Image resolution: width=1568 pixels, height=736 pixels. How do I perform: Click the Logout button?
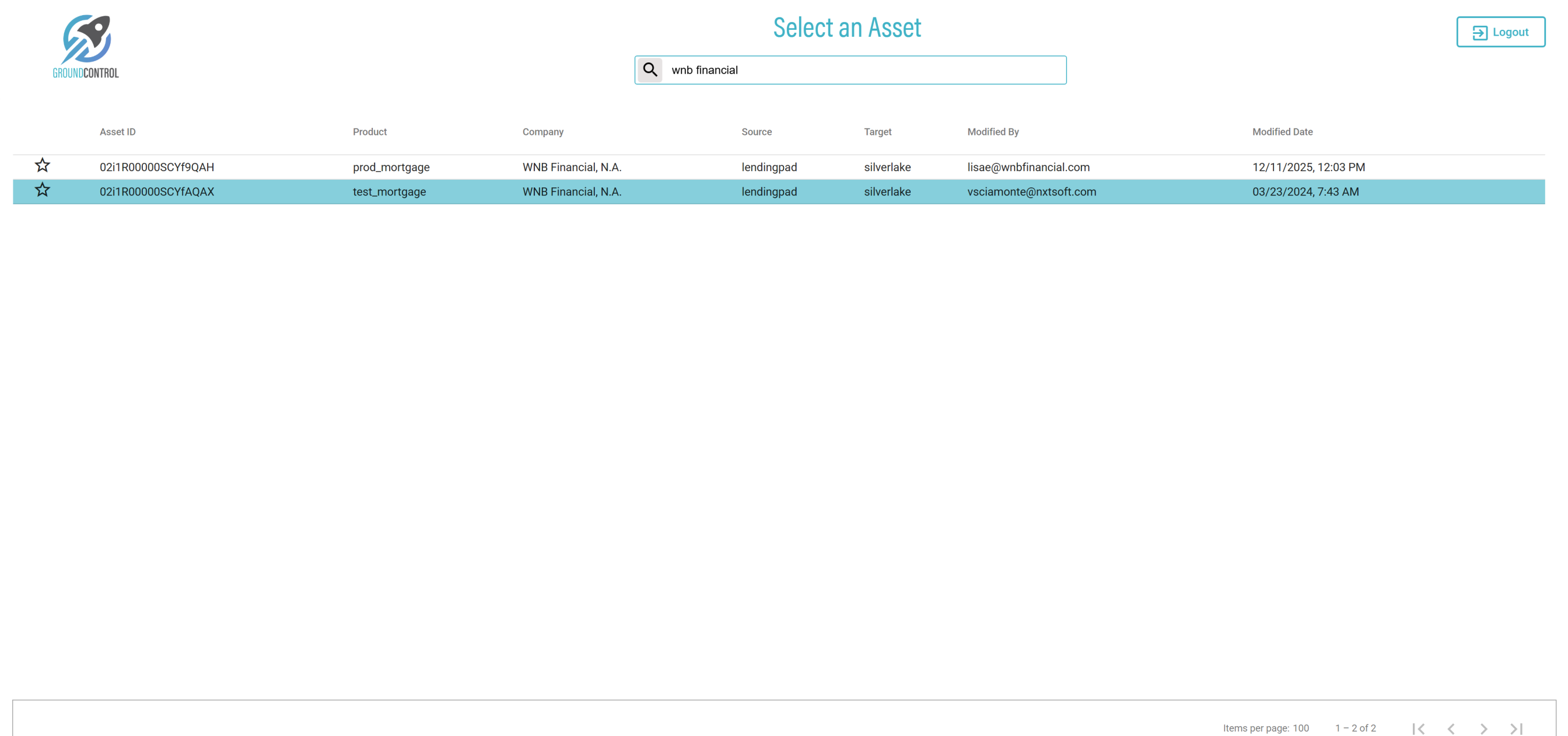[x=1500, y=32]
